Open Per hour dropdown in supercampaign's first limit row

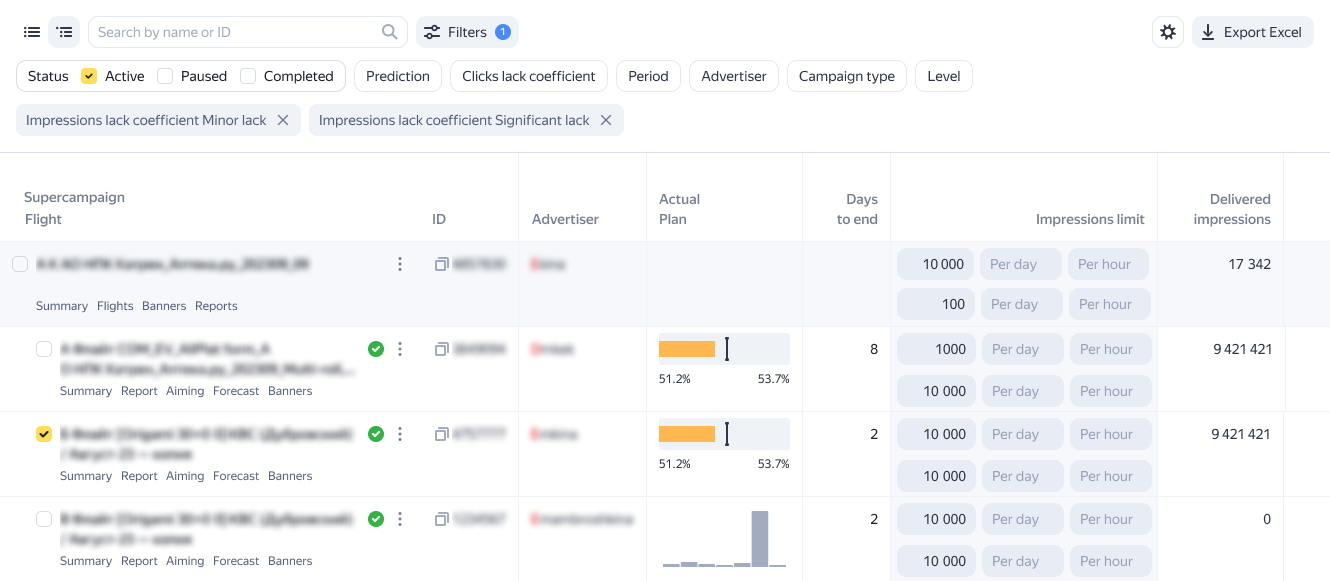tap(1109, 264)
